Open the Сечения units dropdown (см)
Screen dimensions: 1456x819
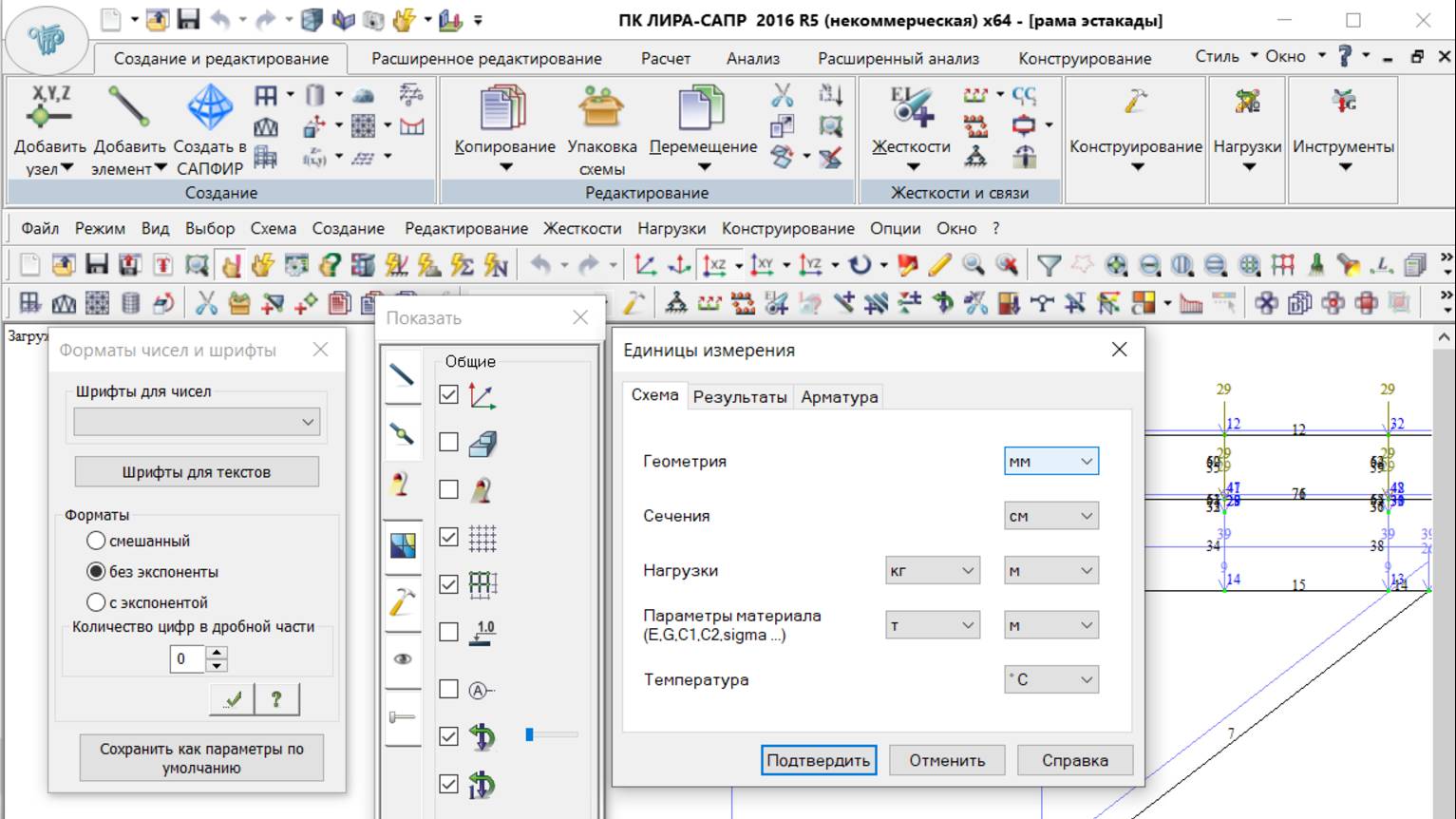1051,516
